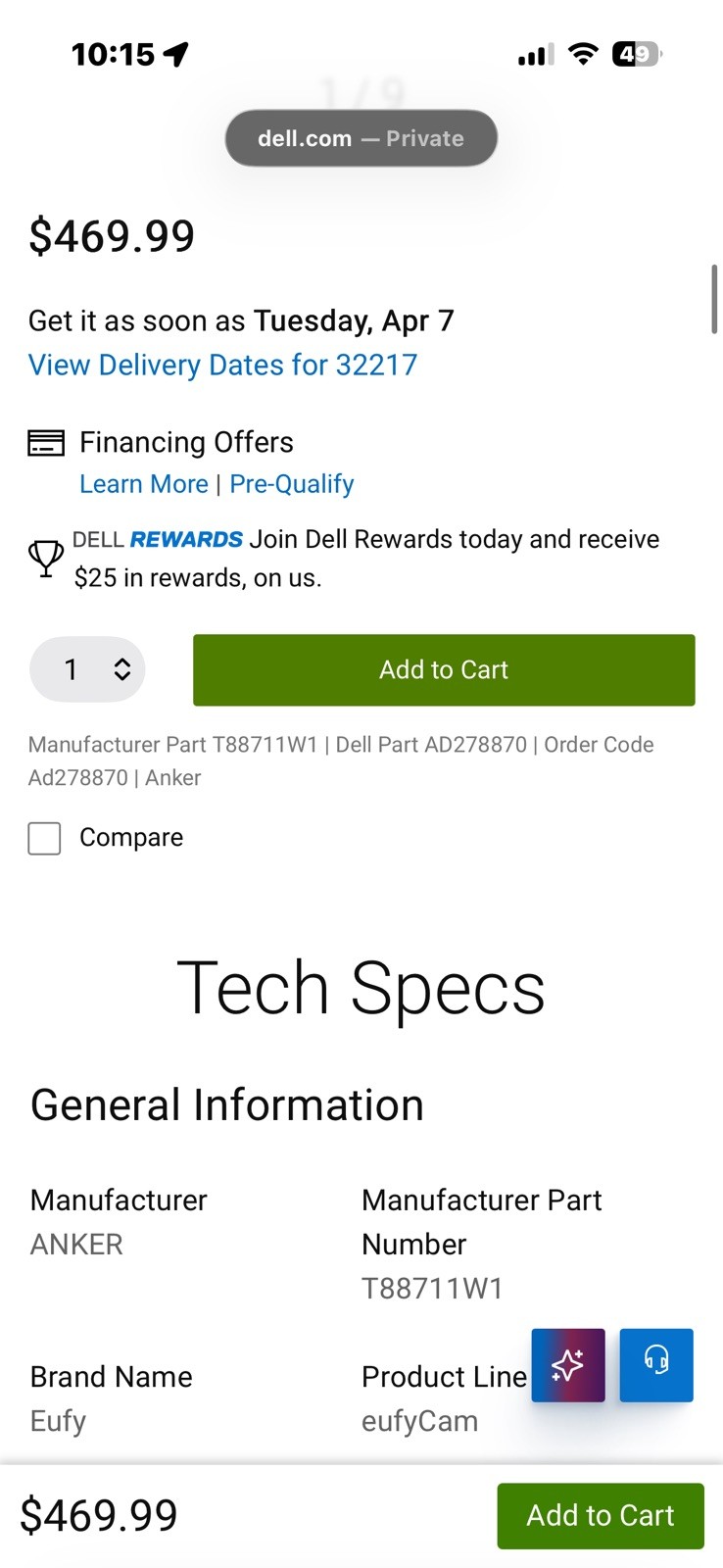Open View Delivery Dates for 32217 link
This screenshot has height=1568, width=723.
coord(223,365)
